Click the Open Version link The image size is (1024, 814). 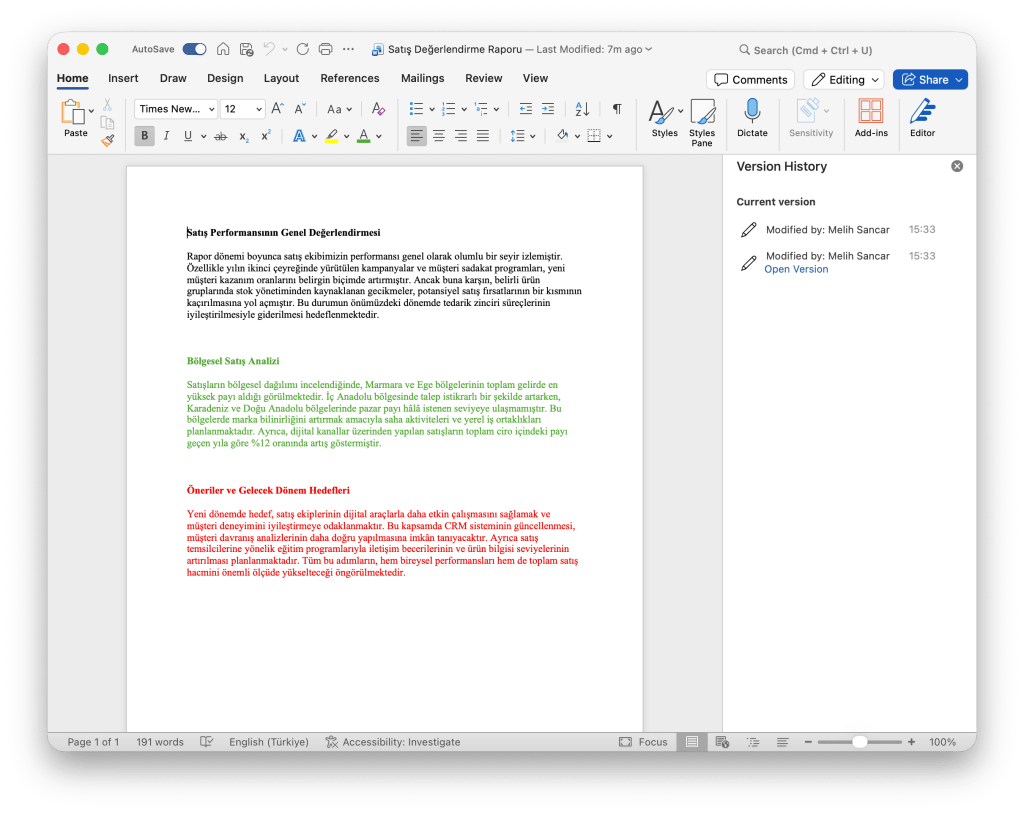pos(796,270)
